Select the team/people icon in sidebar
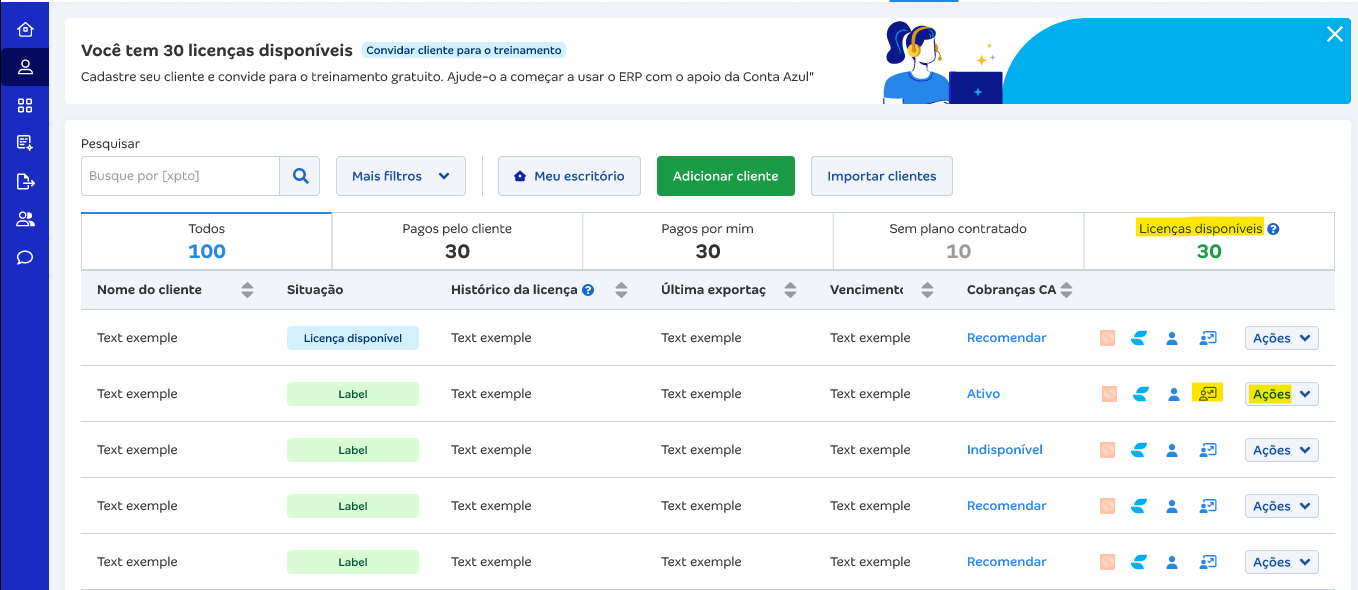 coord(23,218)
